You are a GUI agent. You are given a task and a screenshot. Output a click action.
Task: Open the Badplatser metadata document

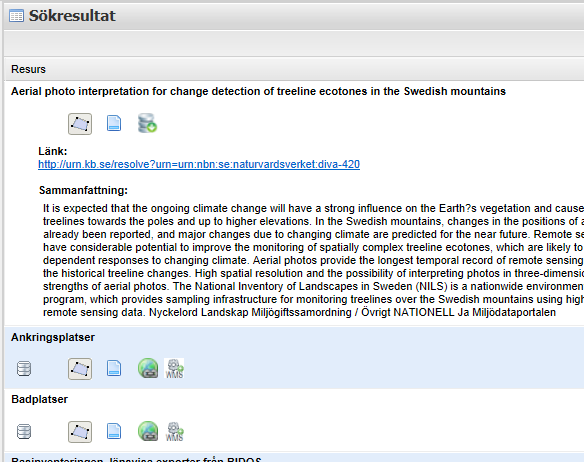pos(114,431)
